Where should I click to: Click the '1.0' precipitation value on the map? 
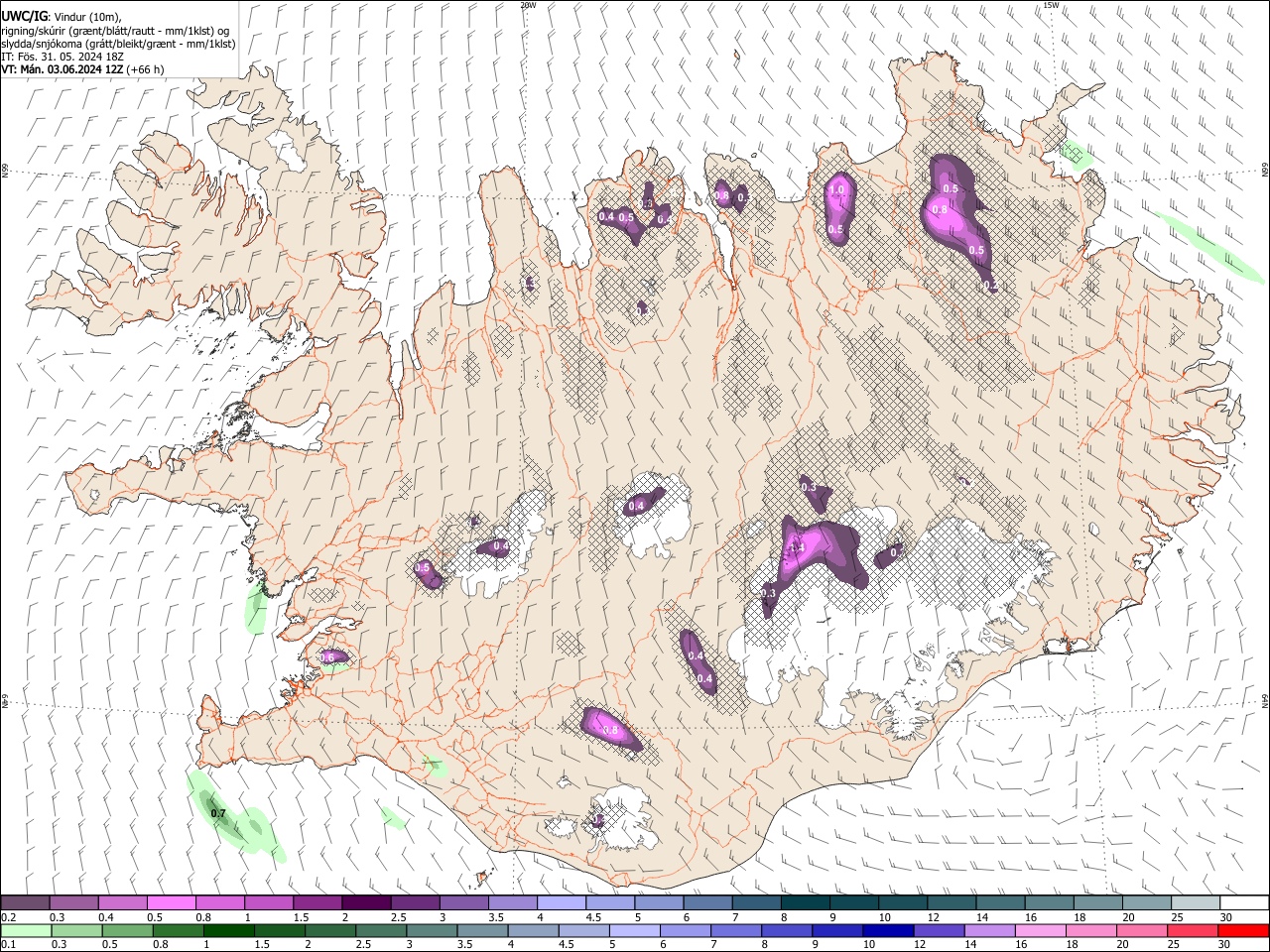click(836, 189)
